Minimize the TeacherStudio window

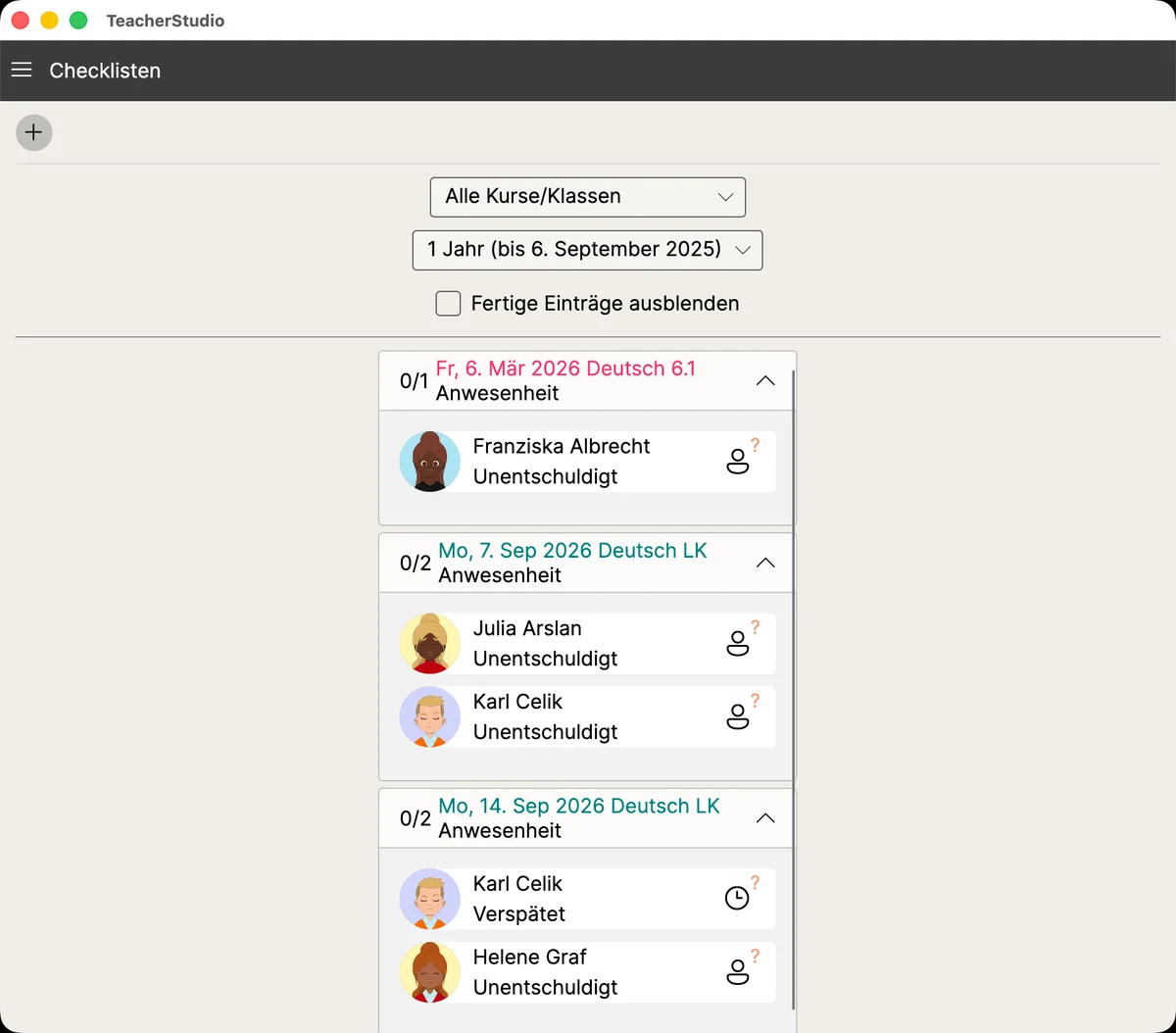49,21
